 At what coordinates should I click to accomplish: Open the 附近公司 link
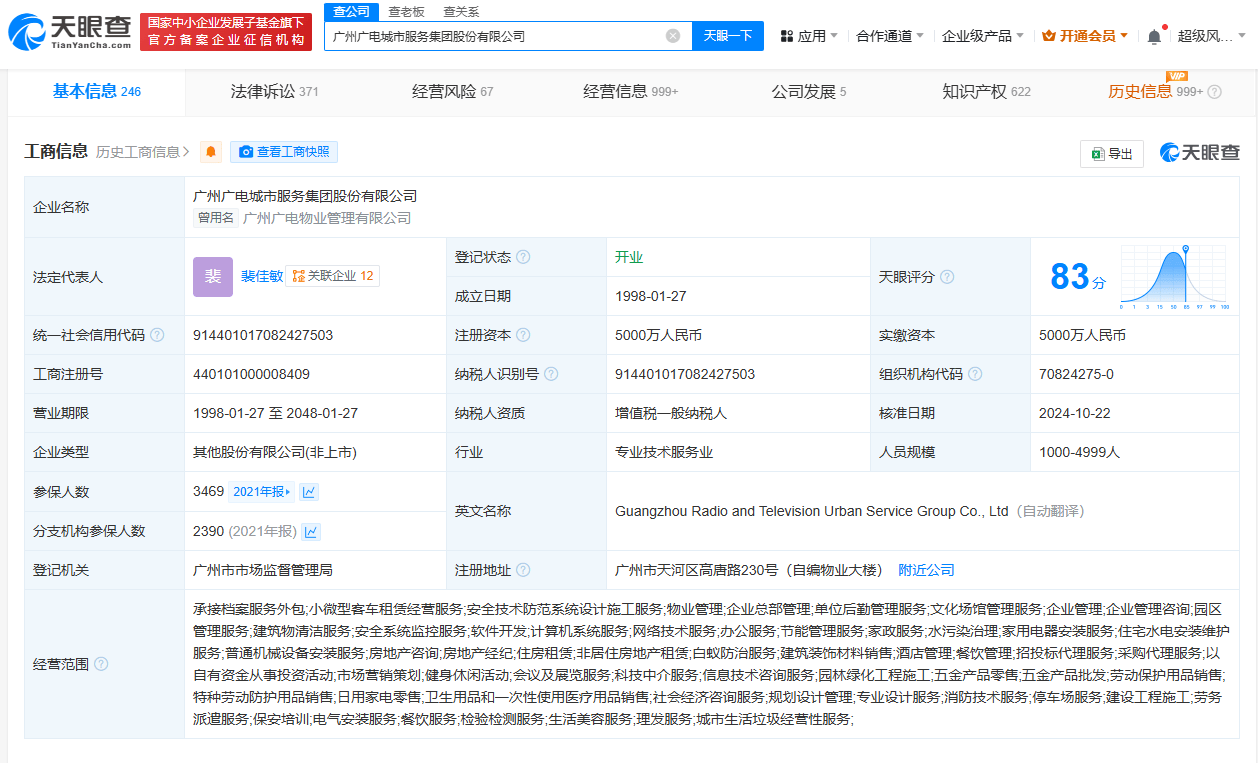pyautogui.click(x=926, y=570)
